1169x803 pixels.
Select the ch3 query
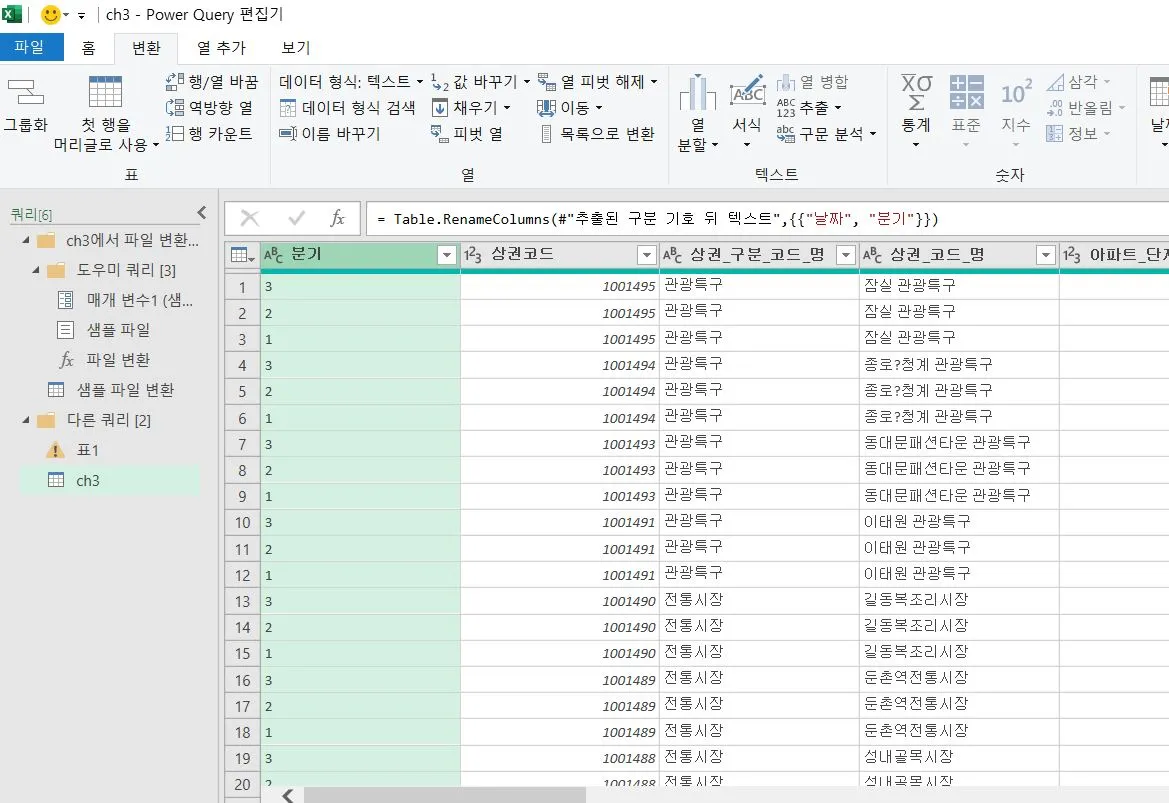(x=110, y=480)
